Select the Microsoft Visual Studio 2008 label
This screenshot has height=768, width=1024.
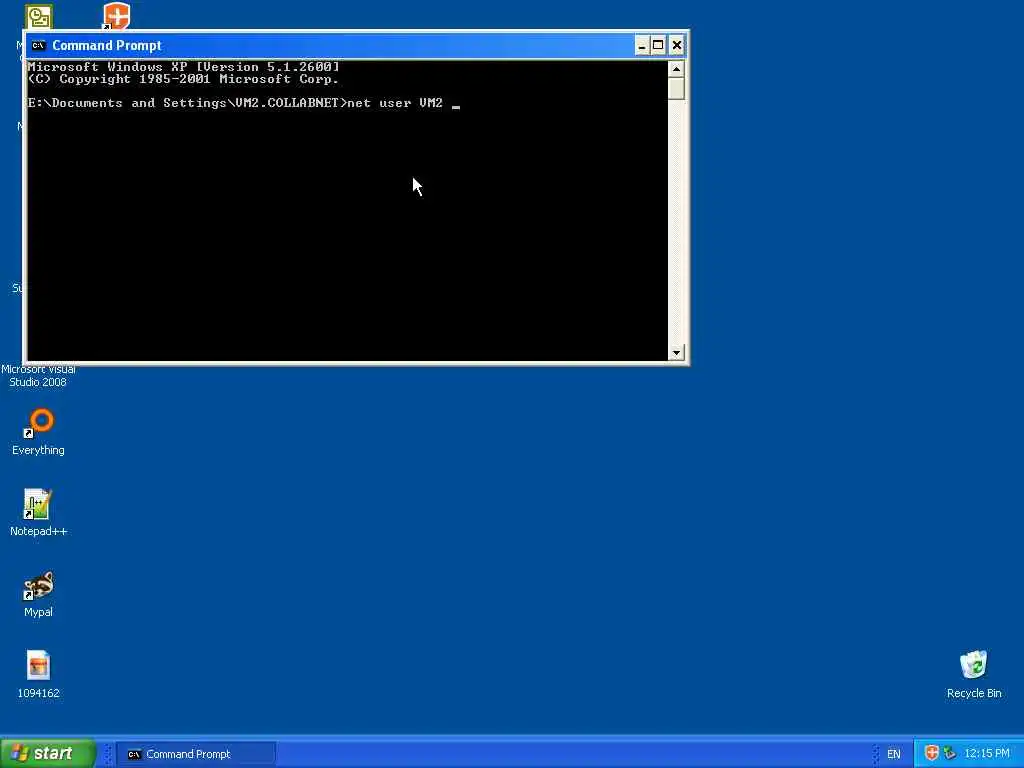click(x=38, y=376)
